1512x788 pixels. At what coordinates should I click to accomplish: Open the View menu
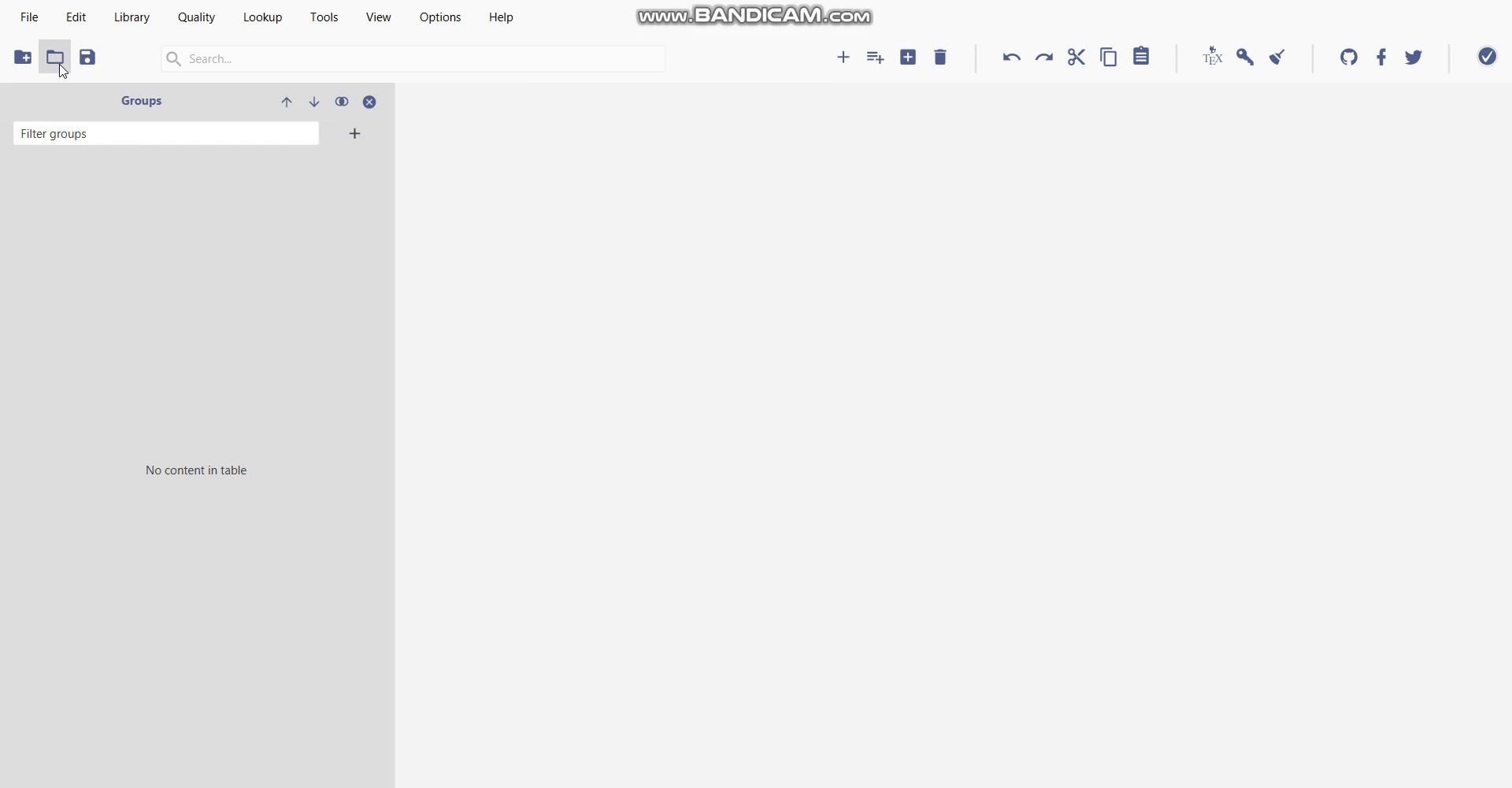coord(378,17)
